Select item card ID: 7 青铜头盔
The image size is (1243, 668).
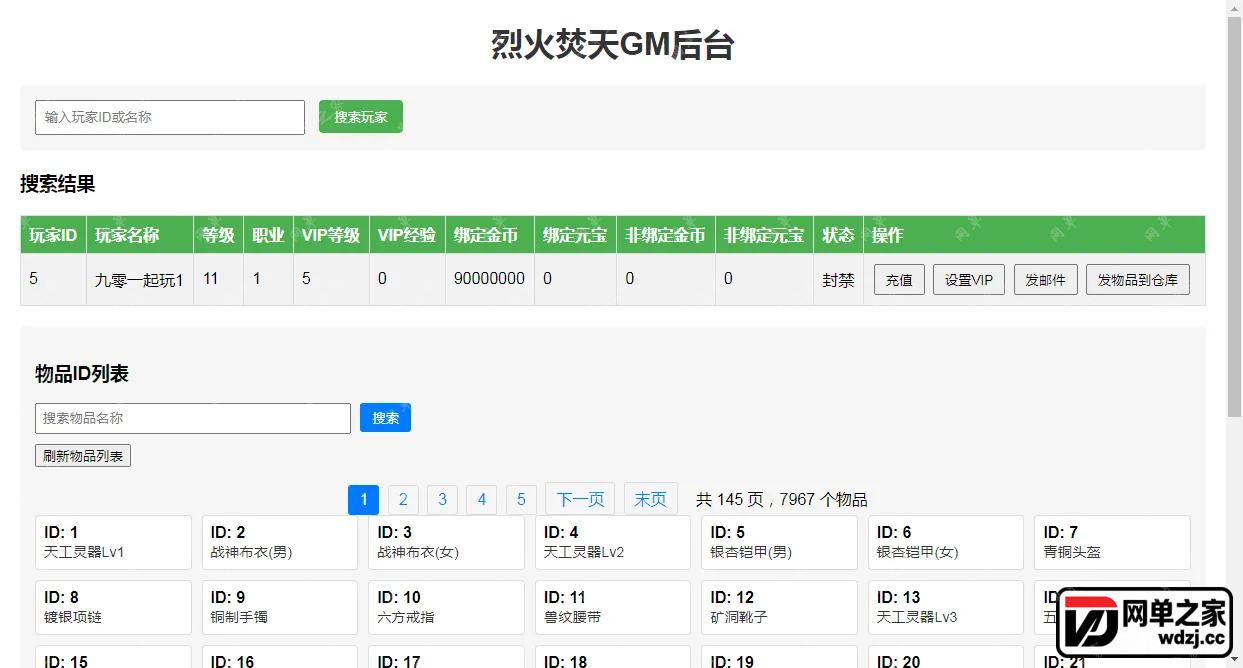1112,542
